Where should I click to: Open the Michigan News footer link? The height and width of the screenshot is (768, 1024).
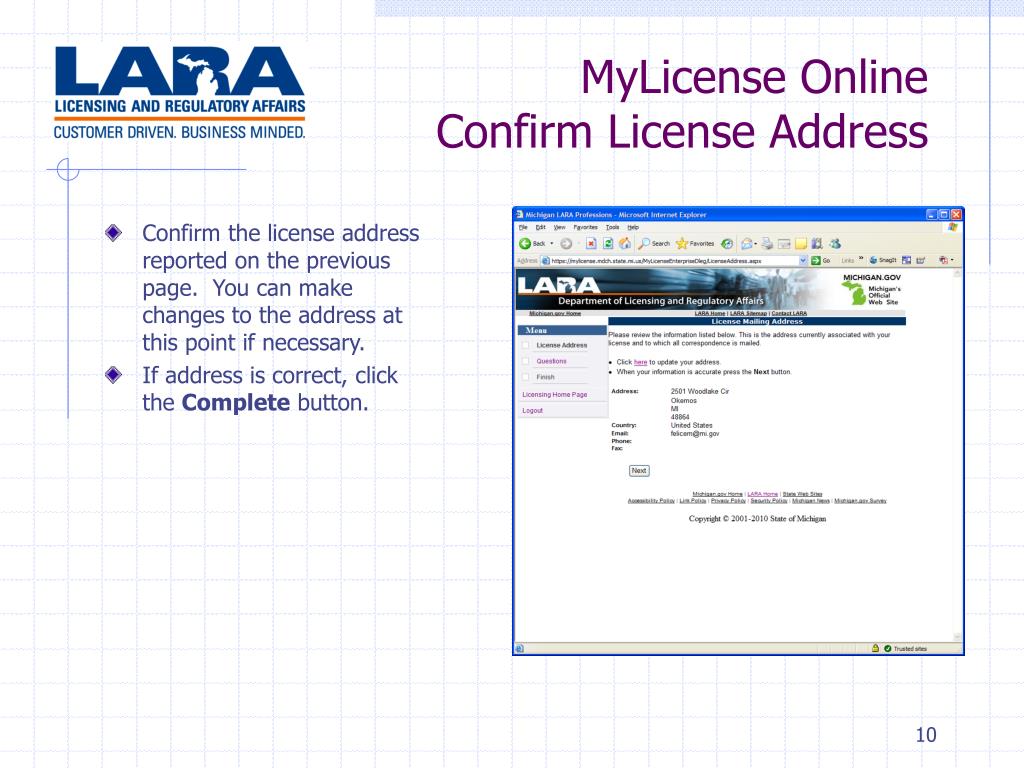[810, 501]
